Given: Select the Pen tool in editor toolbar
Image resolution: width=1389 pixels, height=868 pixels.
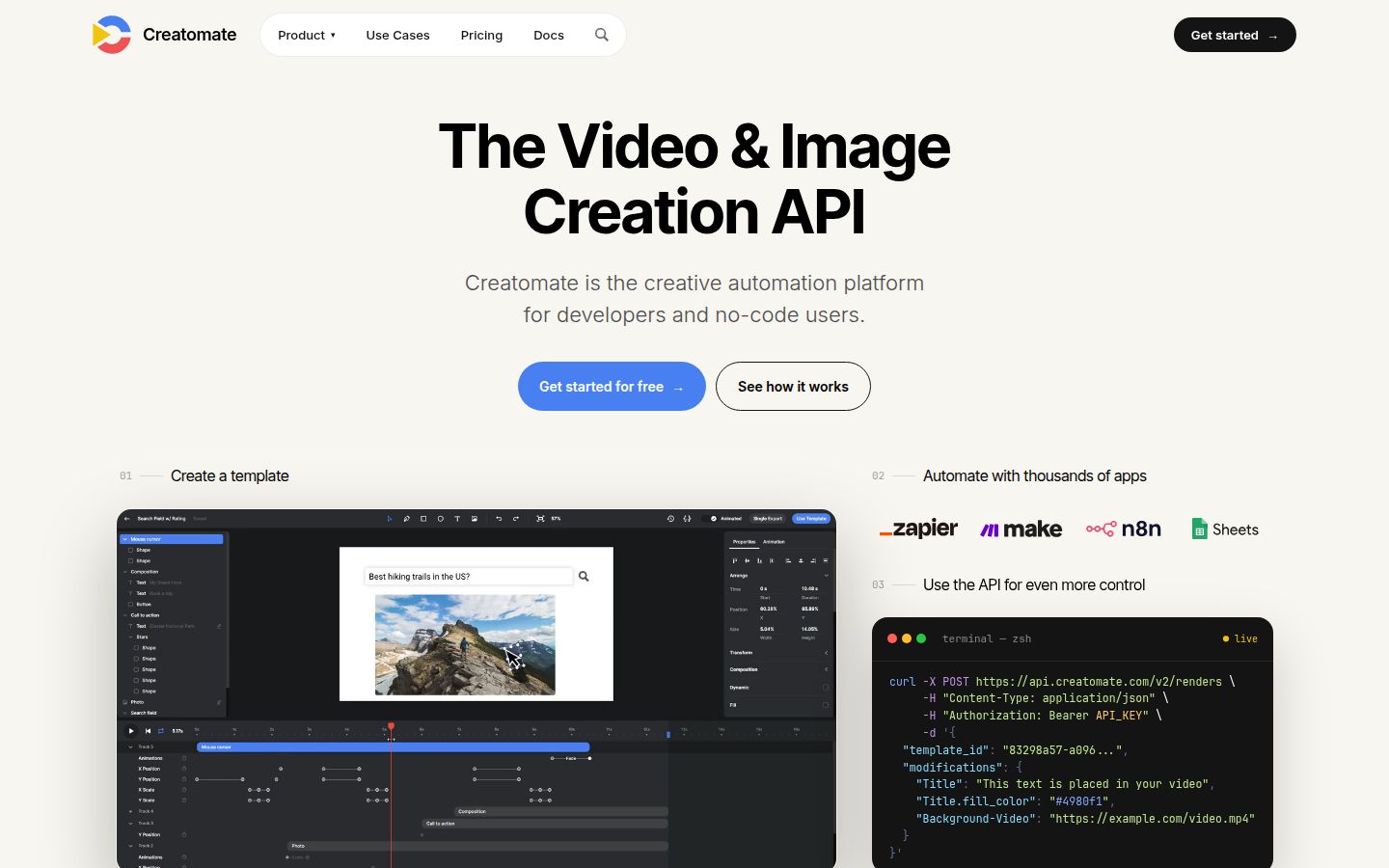Looking at the screenshot, I should [407, 519].
